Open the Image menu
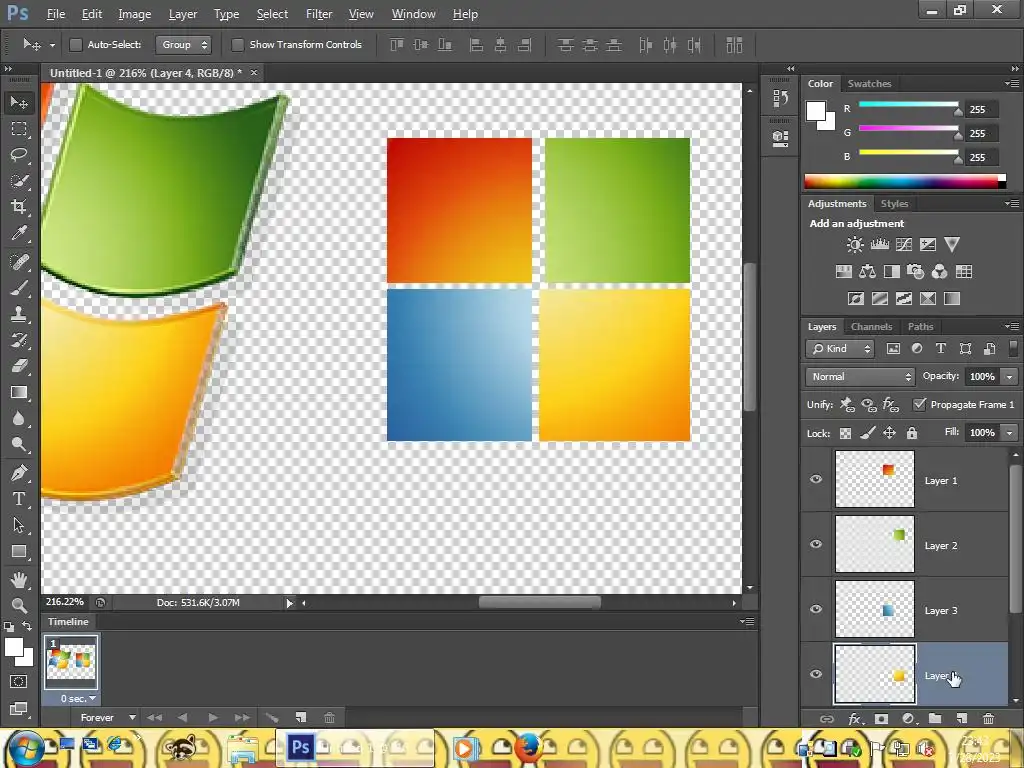 coord(135,14)
